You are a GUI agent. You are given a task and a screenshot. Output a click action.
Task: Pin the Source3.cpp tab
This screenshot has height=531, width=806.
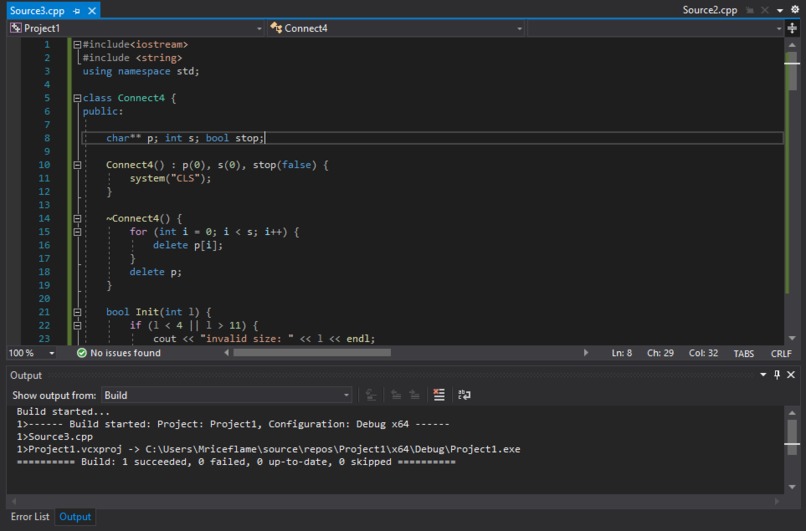76,10
